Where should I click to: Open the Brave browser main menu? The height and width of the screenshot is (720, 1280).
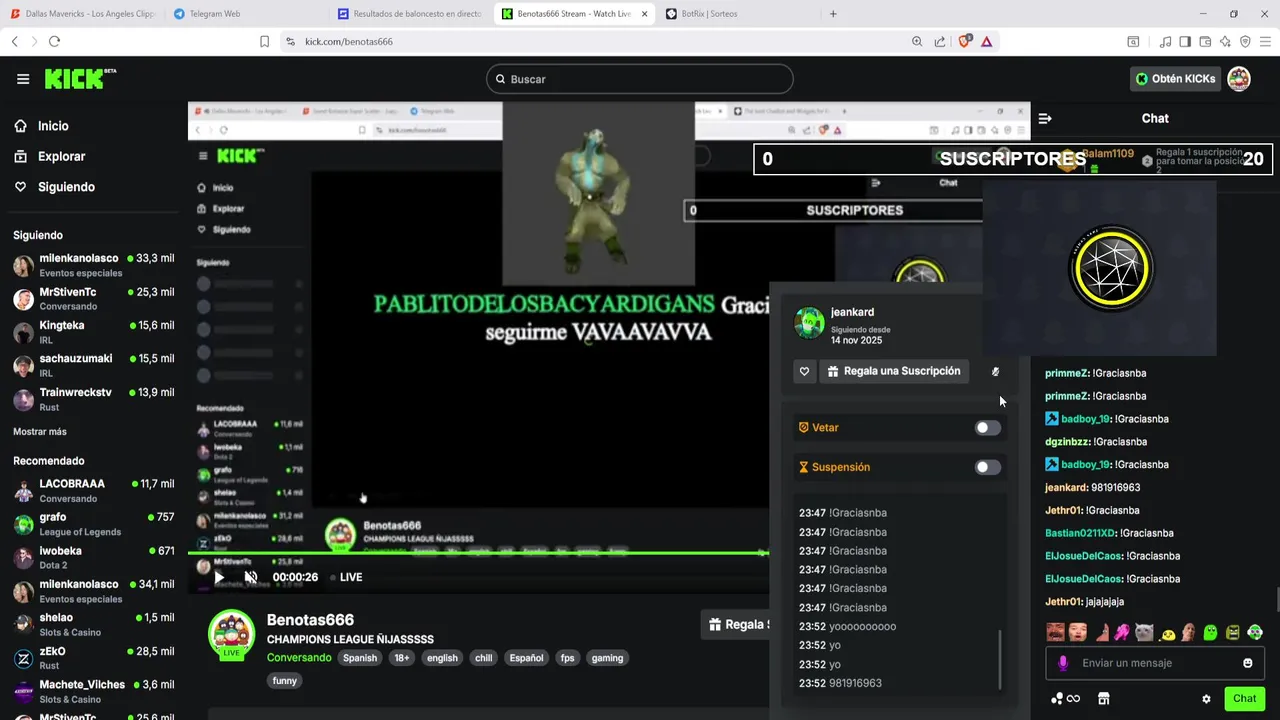pyautogui.click(x=1265, y=41)
